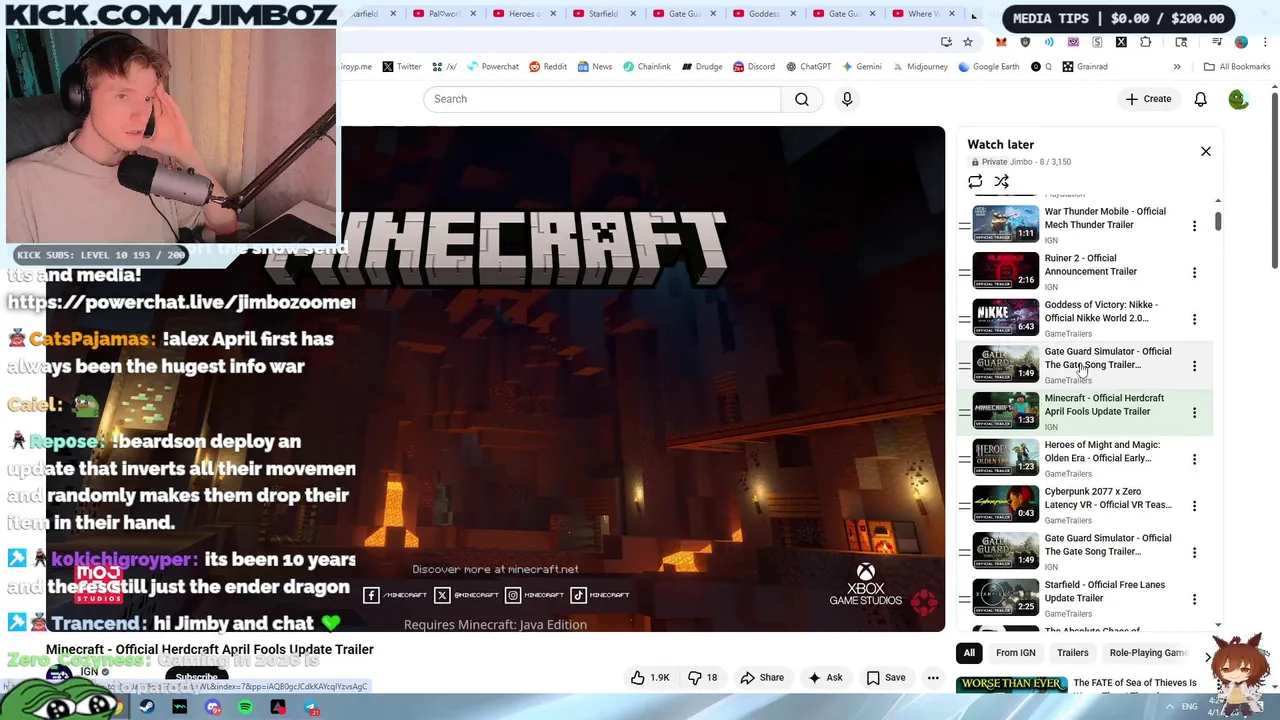Open the Powerchat bookmark

[x=492, y=67]
